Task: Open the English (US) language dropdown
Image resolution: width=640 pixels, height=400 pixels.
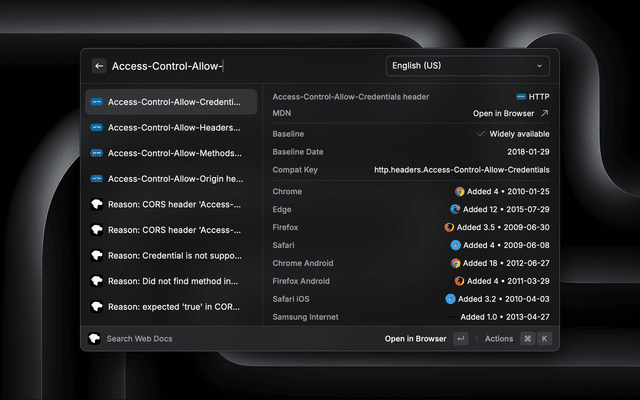Action: pyautogui.click(x=467, y=66)
